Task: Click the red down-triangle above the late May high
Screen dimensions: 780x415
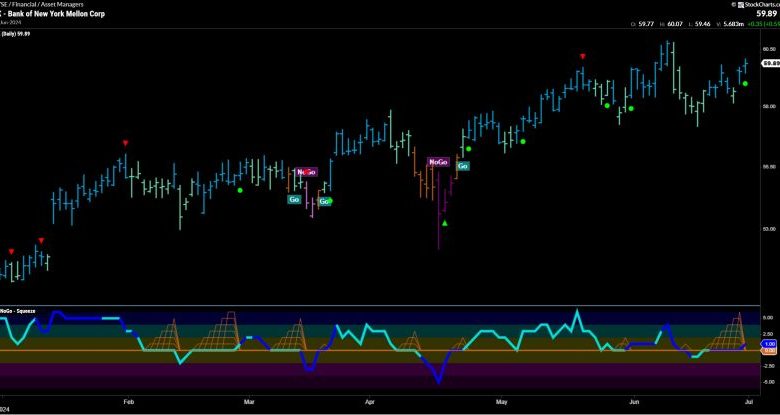Action: click(x=583, y=56)
